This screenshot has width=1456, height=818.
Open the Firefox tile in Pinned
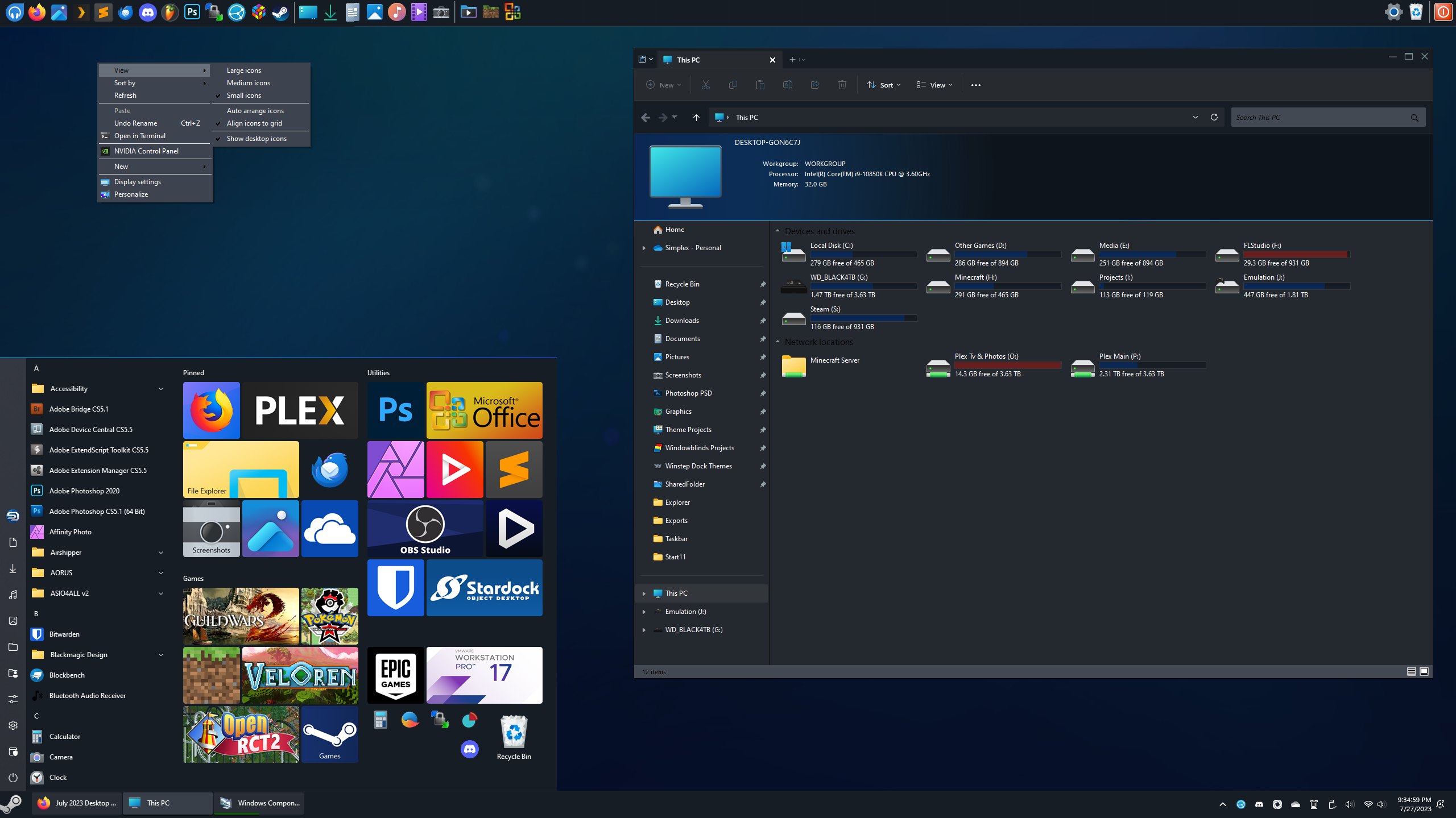coord(211,410)
